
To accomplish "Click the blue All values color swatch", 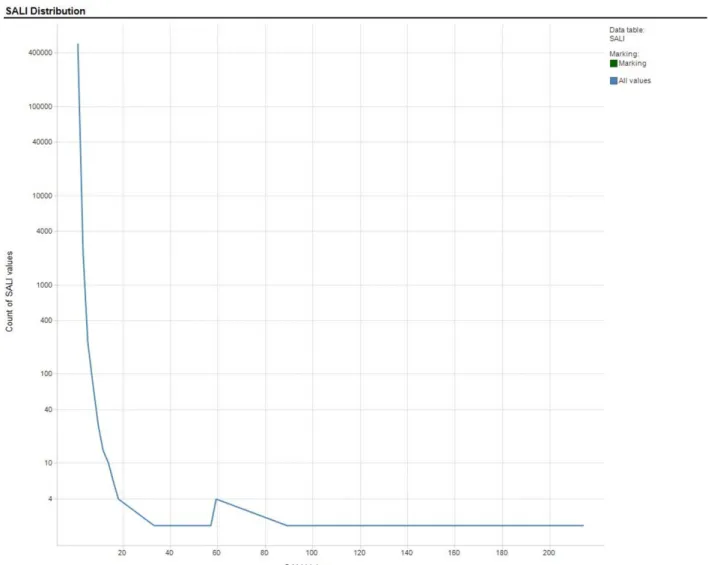I will (614, 81).
